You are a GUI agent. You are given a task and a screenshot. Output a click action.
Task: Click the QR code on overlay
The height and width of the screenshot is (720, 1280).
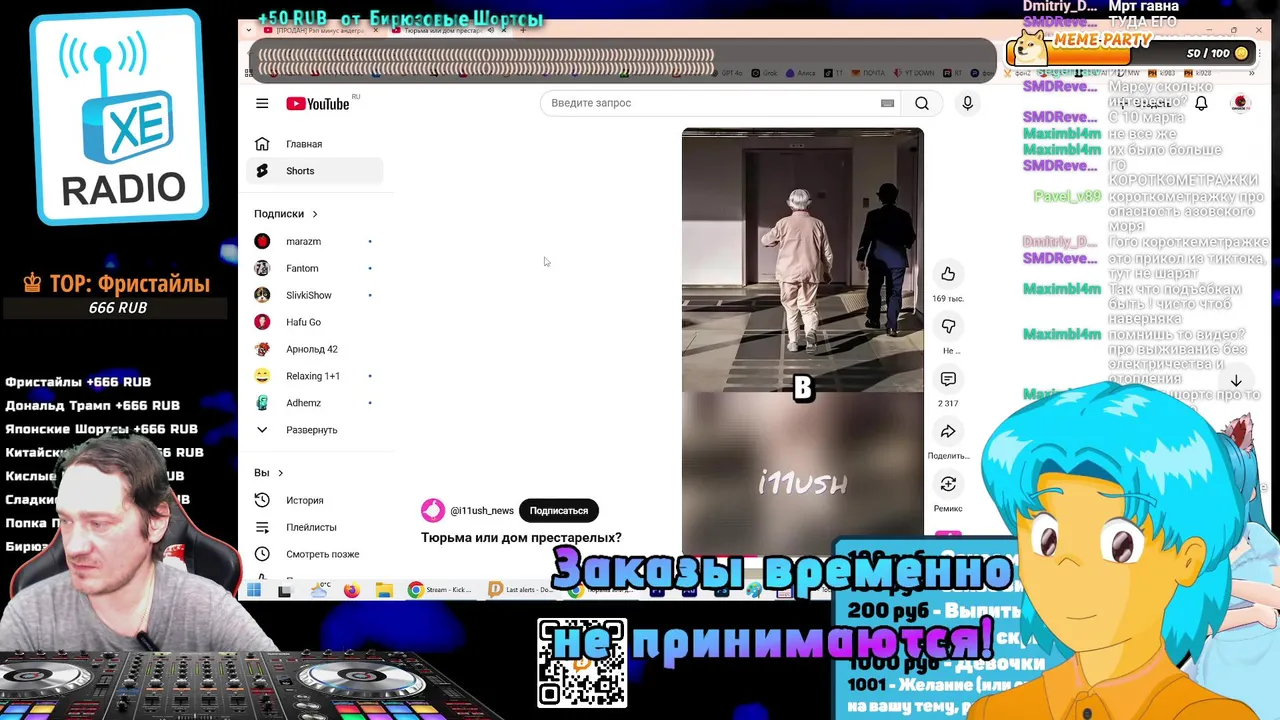[582, 663]
